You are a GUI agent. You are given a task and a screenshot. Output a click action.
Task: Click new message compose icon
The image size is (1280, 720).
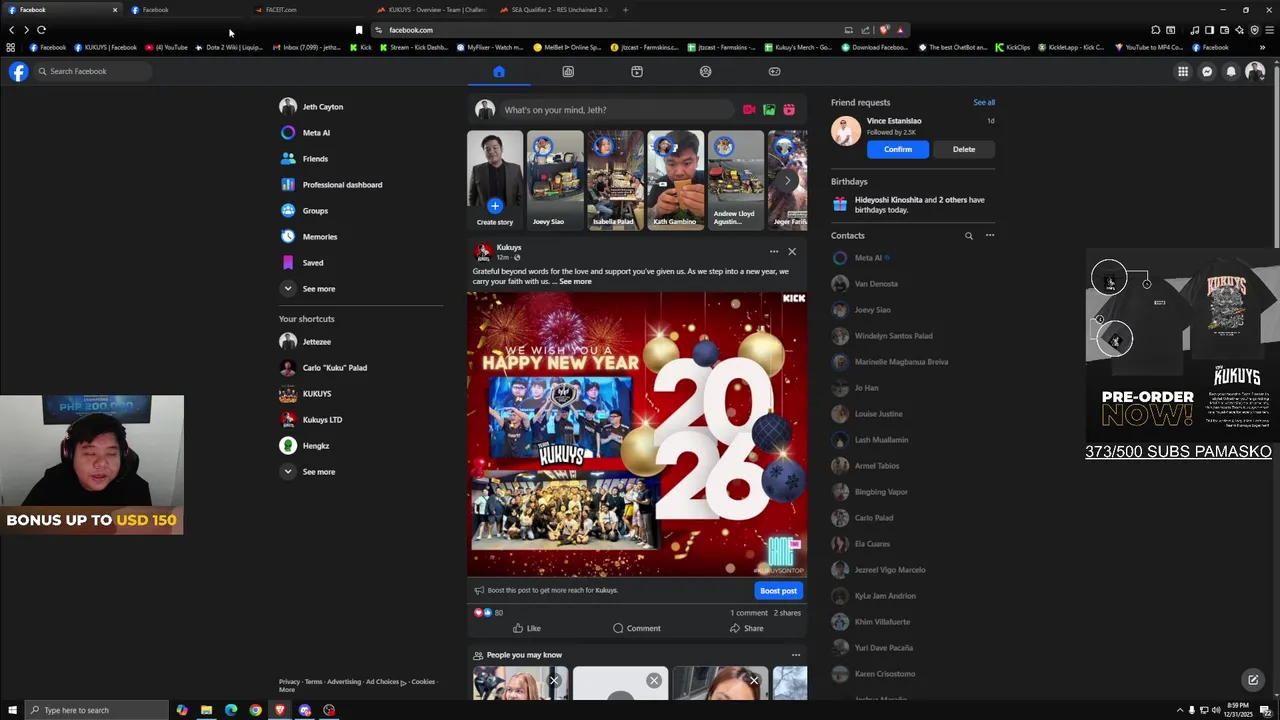point(1253,680)
